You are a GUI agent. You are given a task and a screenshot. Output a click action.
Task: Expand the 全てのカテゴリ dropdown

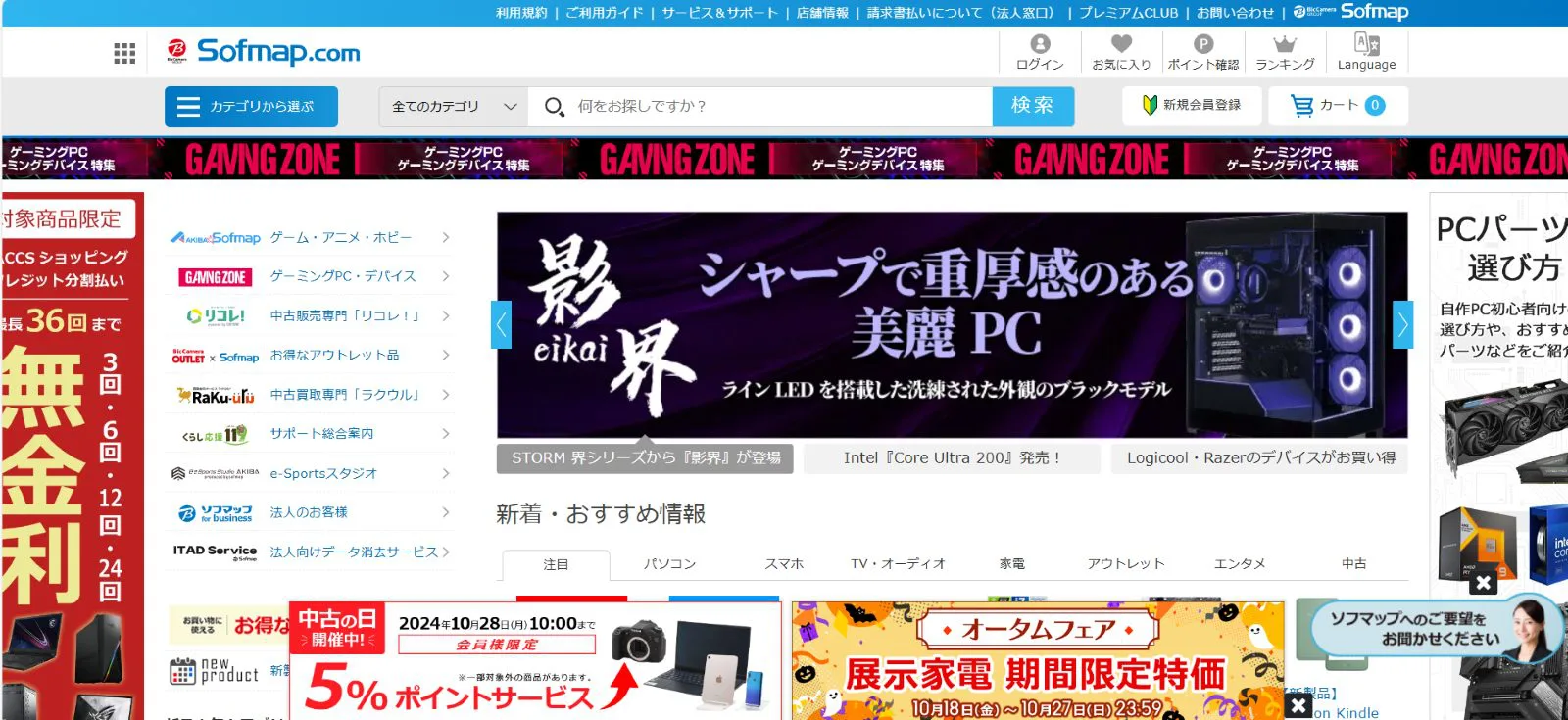click(453, 107)
